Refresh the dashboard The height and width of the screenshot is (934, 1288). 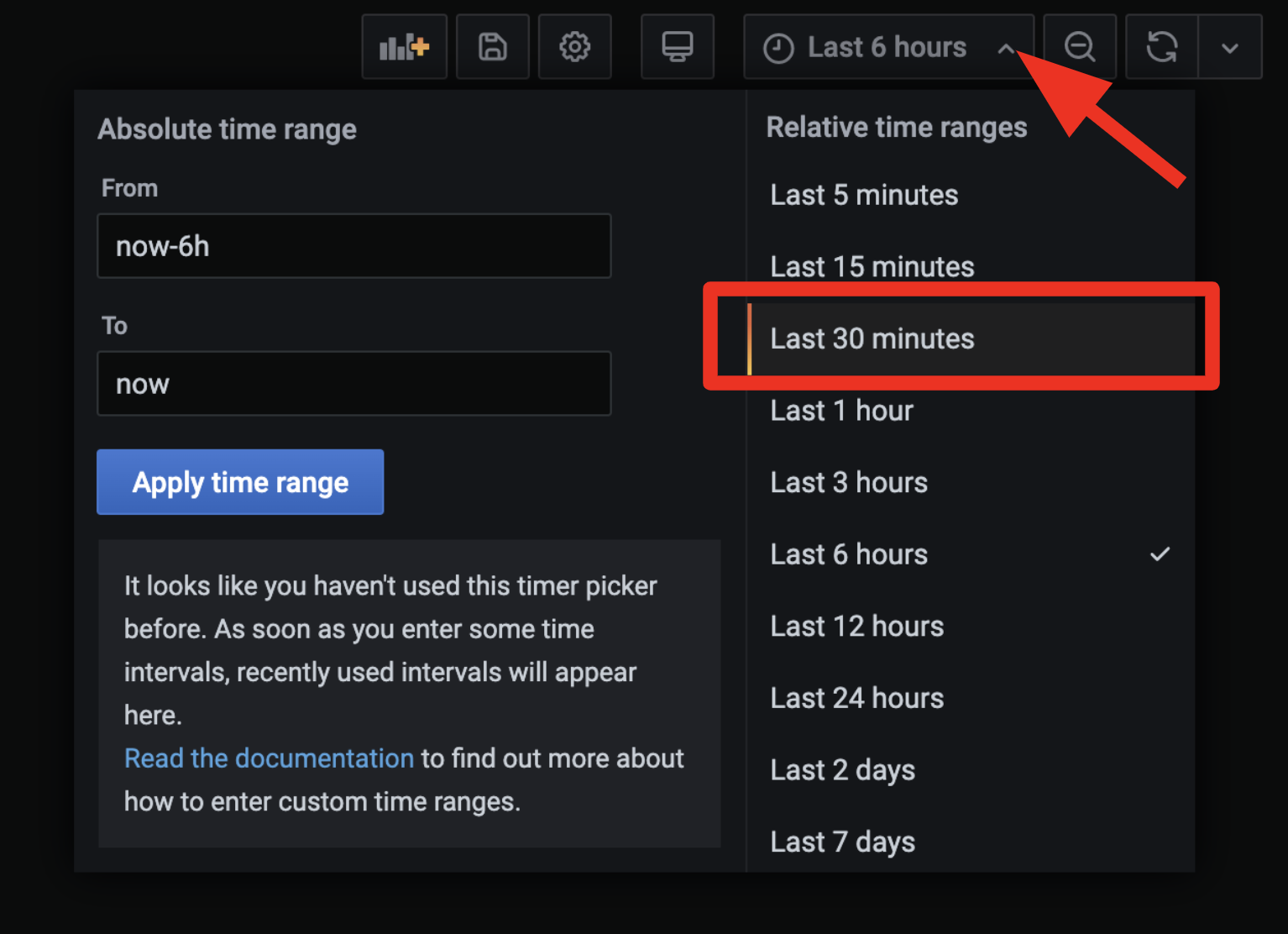coord(1162,47)
